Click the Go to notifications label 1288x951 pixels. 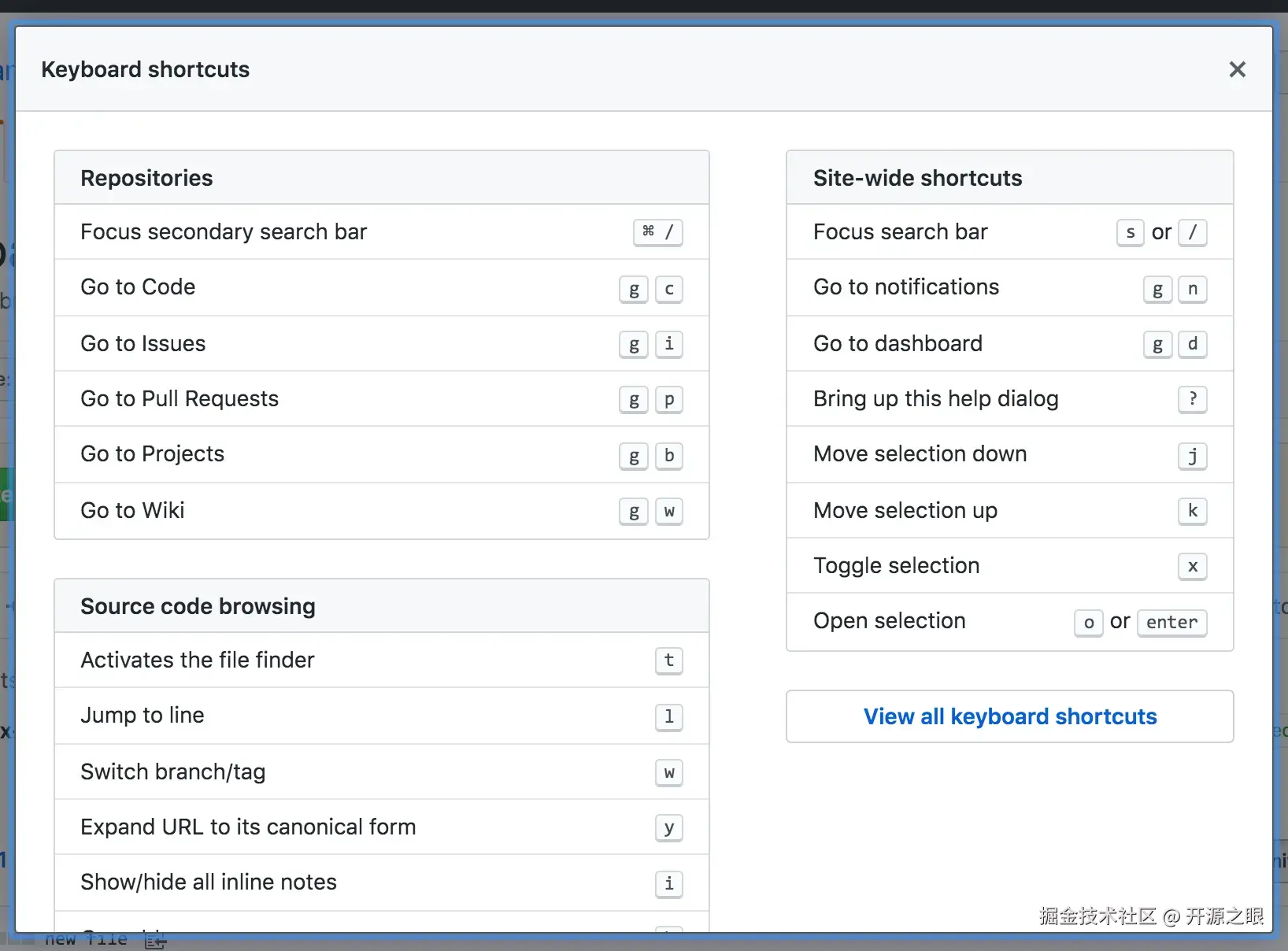(905, 287)
